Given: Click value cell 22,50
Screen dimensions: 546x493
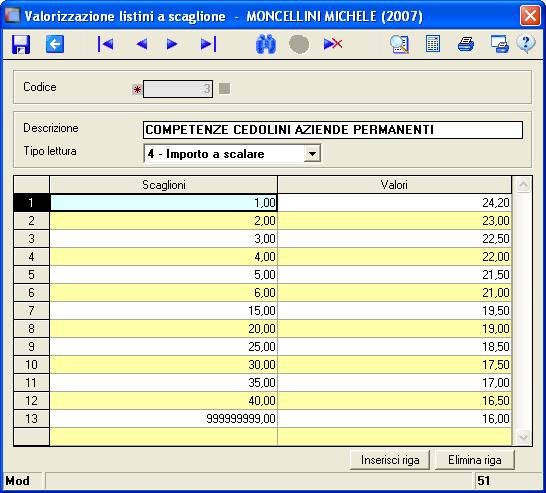Looking at the screenshot, I should (395, 239).
